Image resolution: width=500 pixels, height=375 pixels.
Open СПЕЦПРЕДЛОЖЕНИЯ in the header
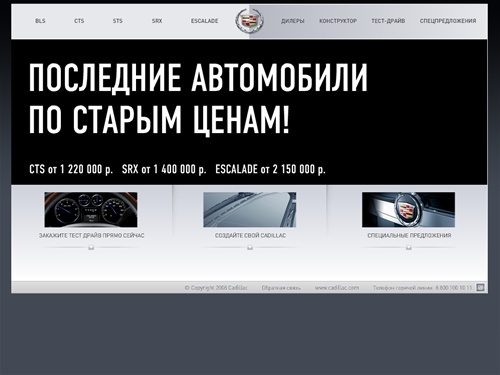[x=448, y=21]
